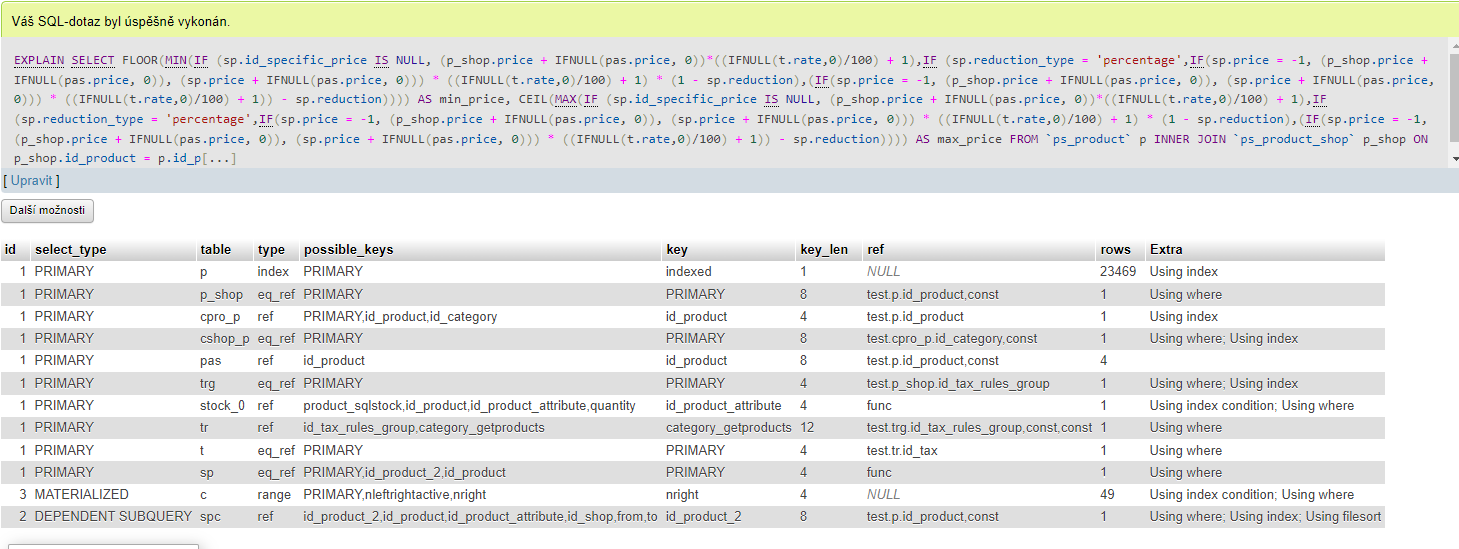This screenshot has width=1459, height=549.
Task: Click the EXPLAIN keyword in the SQL query
Action: [39, 61]
